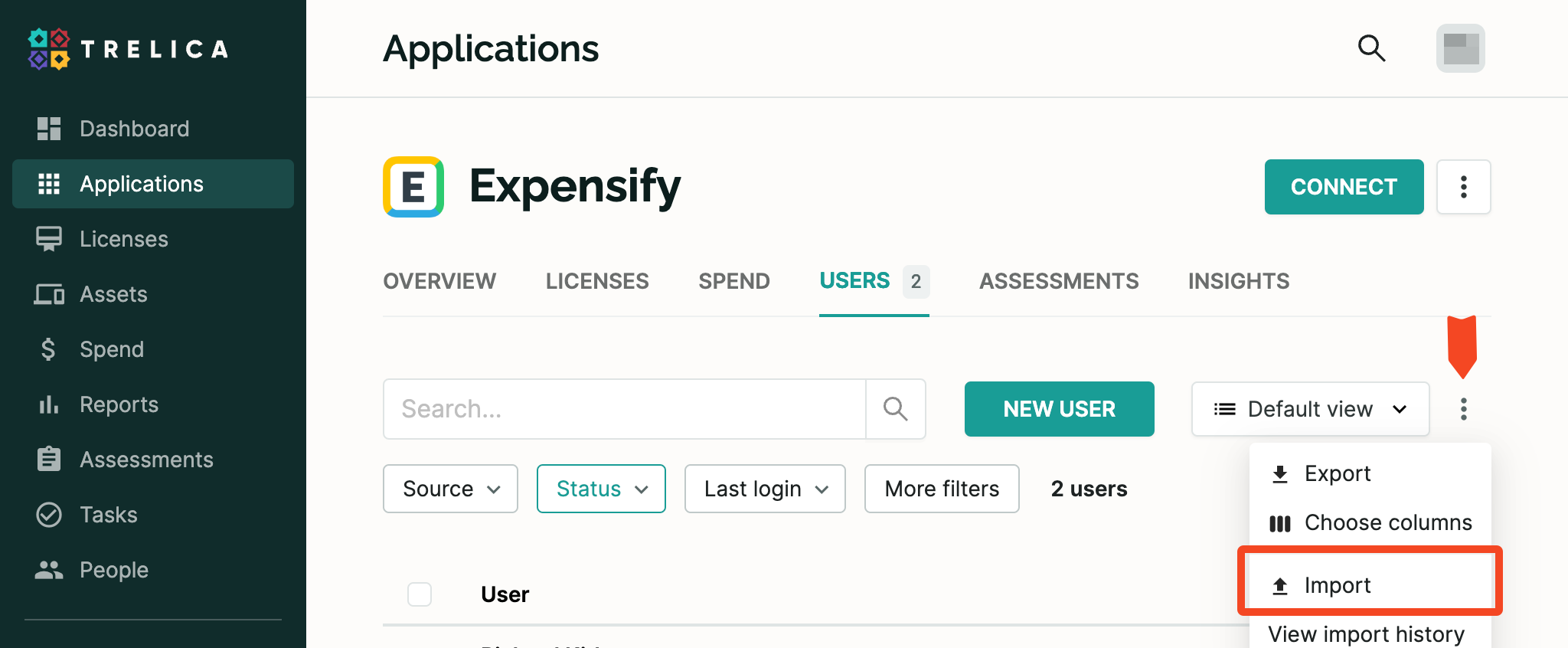The image size is (1568, 648).
Task: Click the More filters button
Action: click(942, 489)
